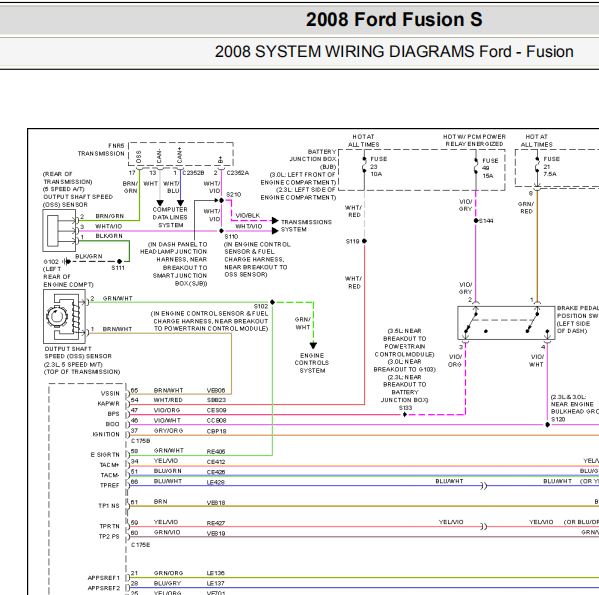Select the Computer Data Lines System label
This screenshot has height=595, width=599.
[170, 217]
